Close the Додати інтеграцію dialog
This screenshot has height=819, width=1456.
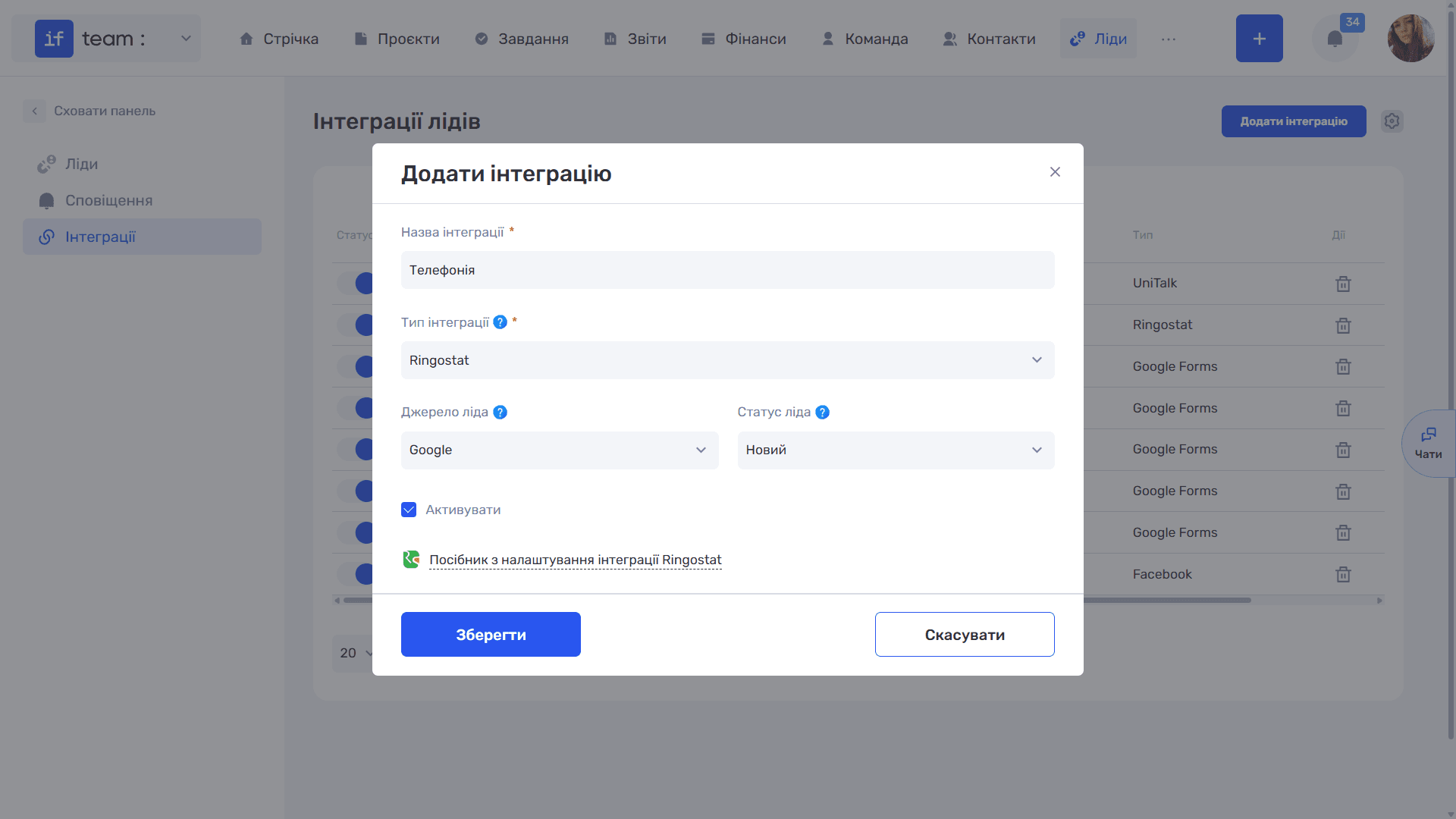coord(1055,172)
